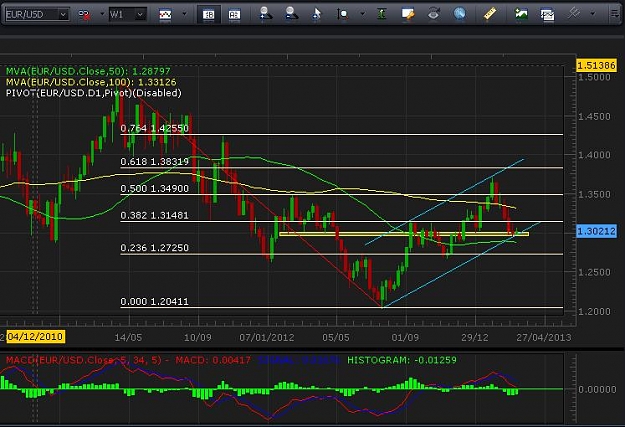Select the MVA 100 indicator label
This screenshot has width=625, height=427.
click(x=91, y=82)
